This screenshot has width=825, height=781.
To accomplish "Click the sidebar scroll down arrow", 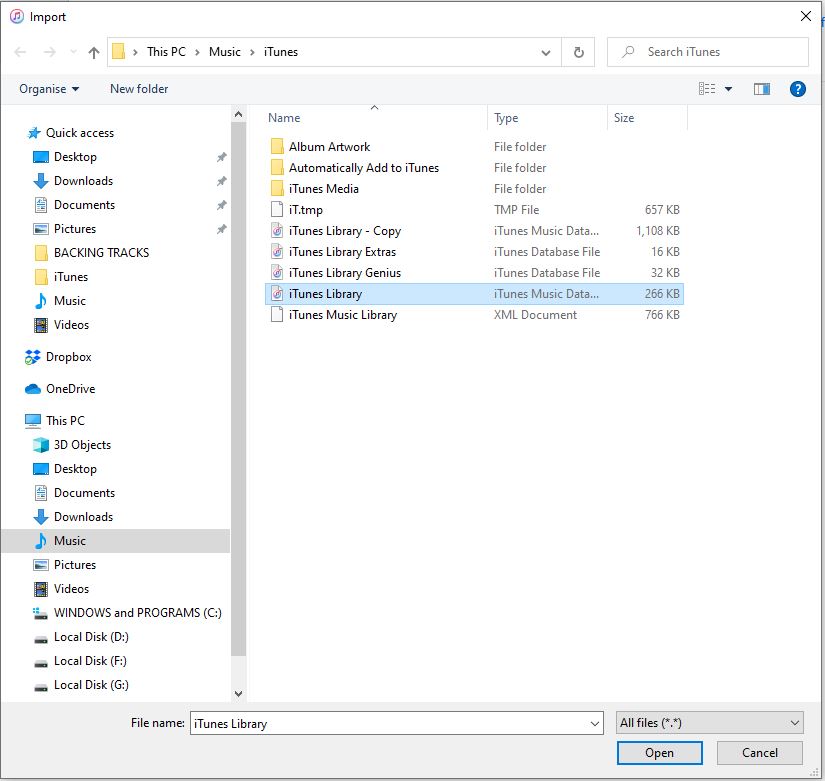I will click(238, 694).
